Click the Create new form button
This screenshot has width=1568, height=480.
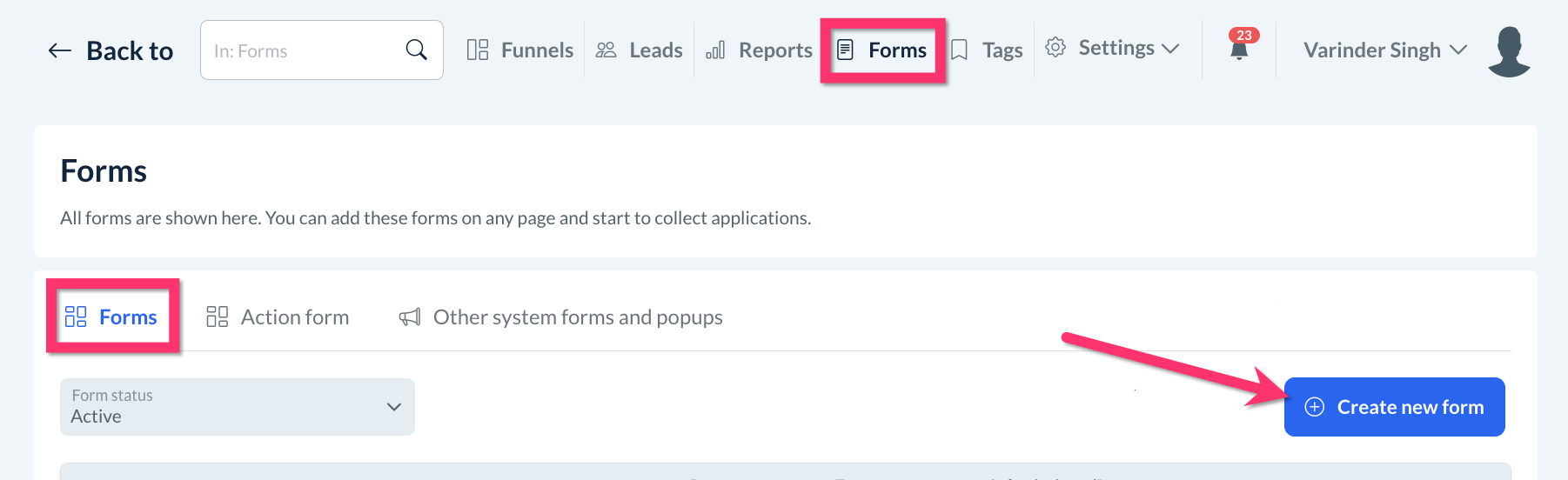tap(1394, 407)
